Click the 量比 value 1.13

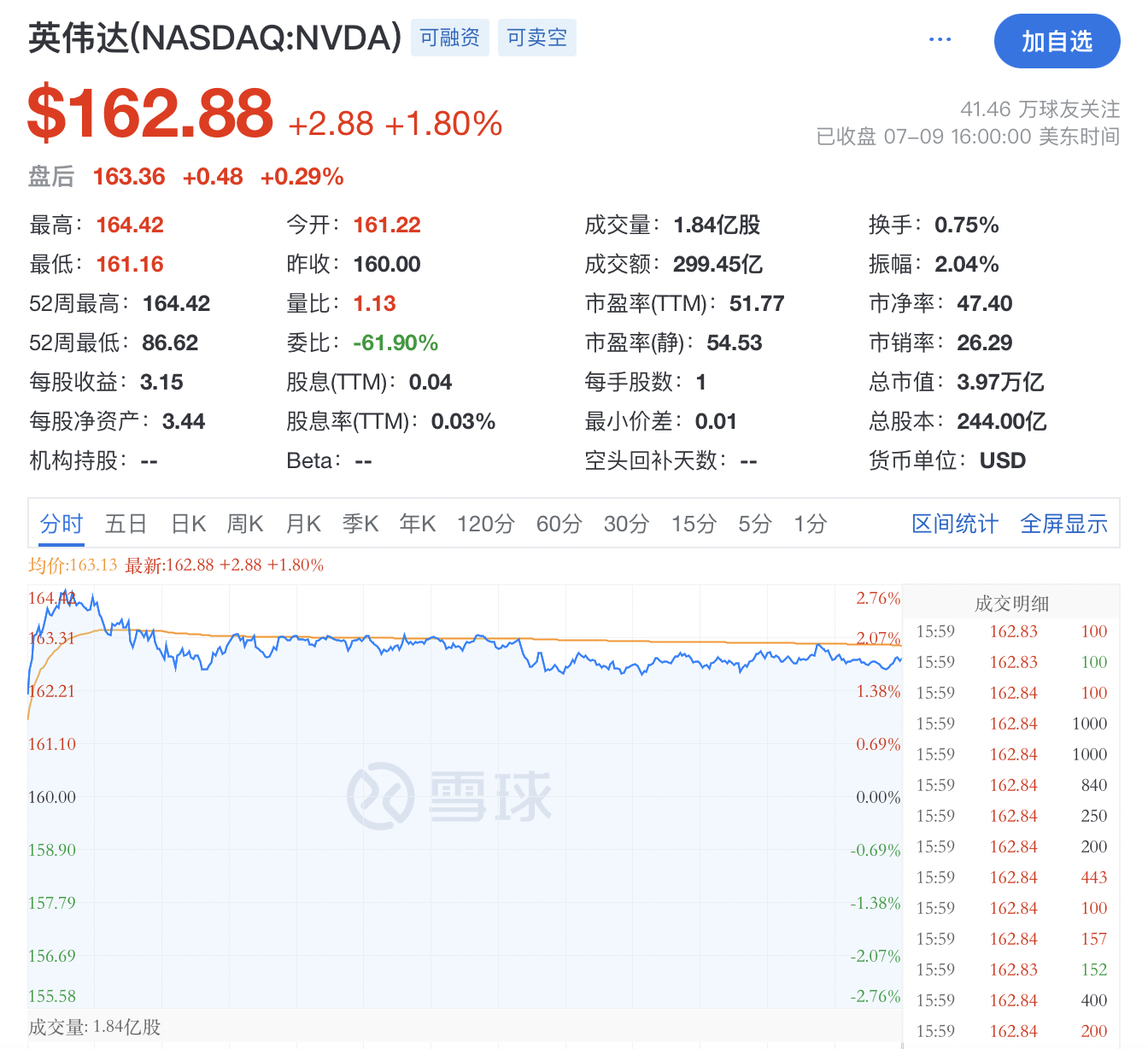(375, 303)
